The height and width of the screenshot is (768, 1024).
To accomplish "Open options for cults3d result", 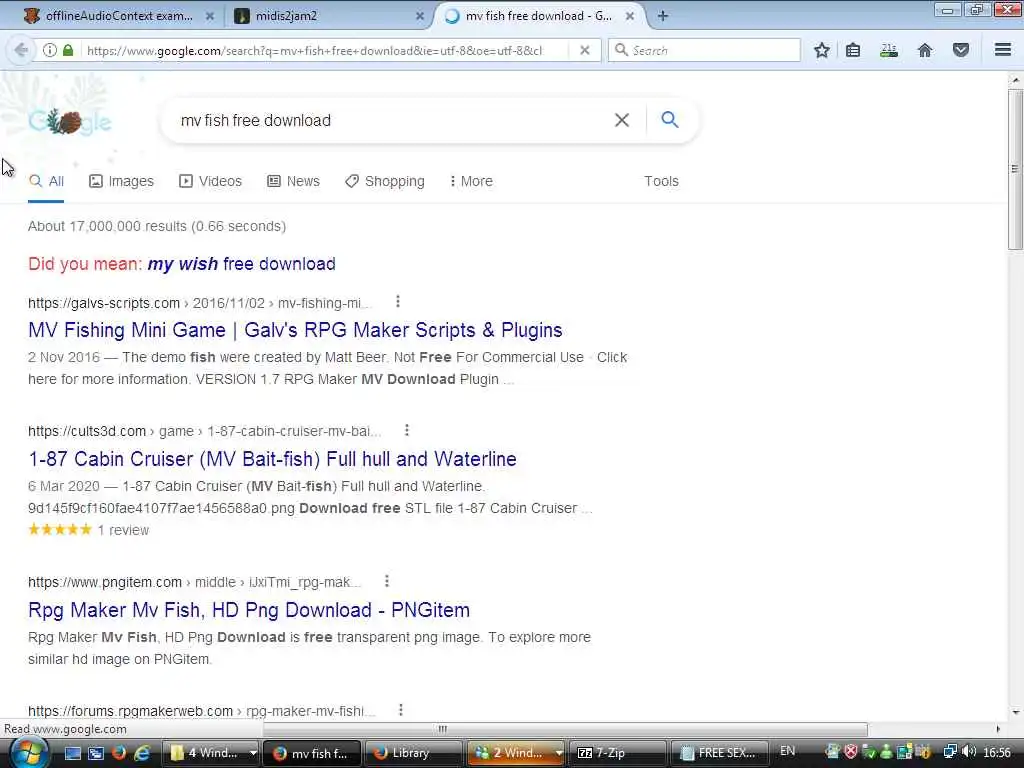I will [407, 430].
